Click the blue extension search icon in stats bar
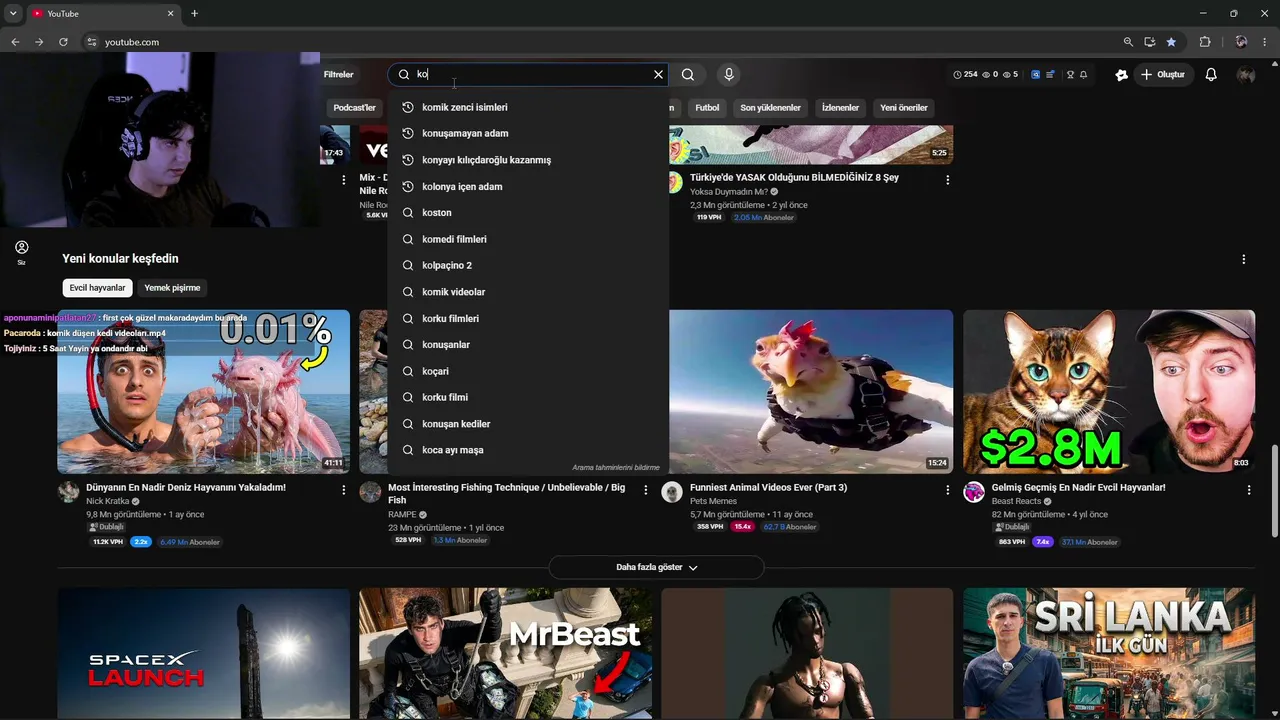Screen dimensions: 1280x720 point(1035,74)
